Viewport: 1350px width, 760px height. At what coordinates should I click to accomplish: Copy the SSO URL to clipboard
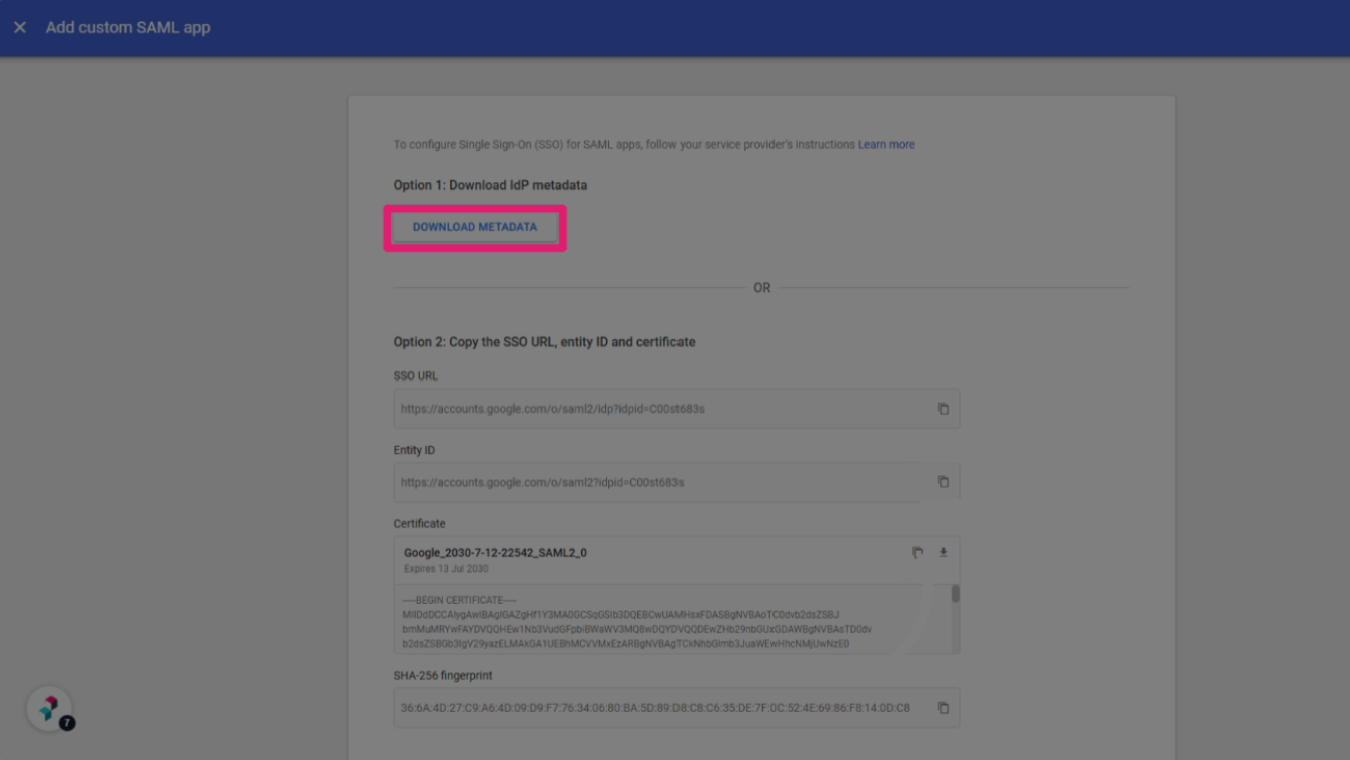943,409
